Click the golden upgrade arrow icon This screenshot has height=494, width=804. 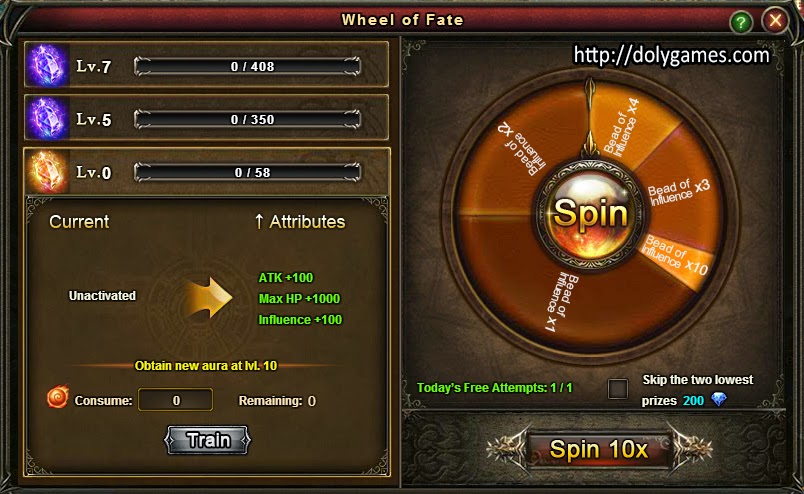[x=209, y=298]
